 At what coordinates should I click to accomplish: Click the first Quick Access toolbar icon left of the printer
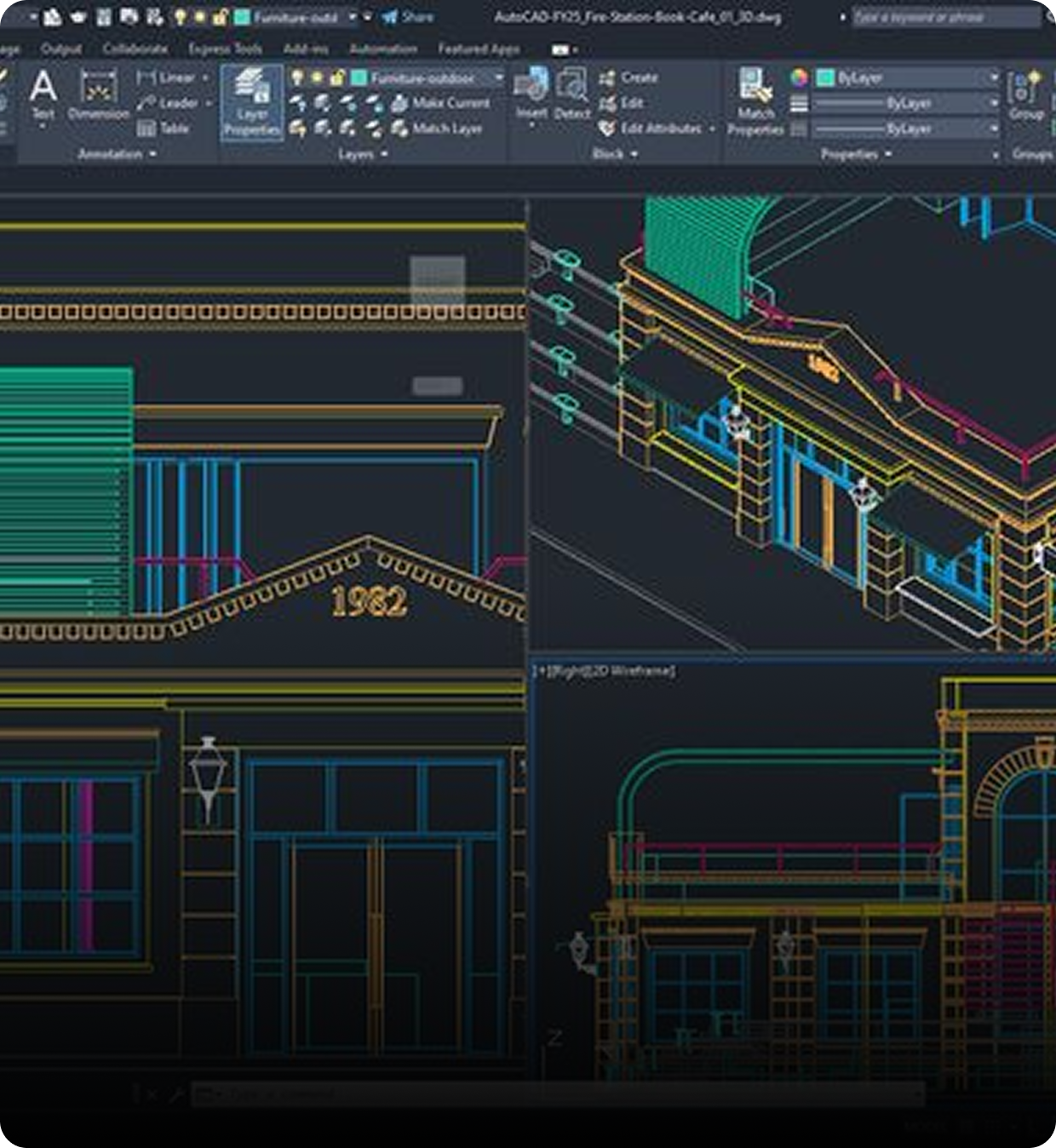[53, 17]
